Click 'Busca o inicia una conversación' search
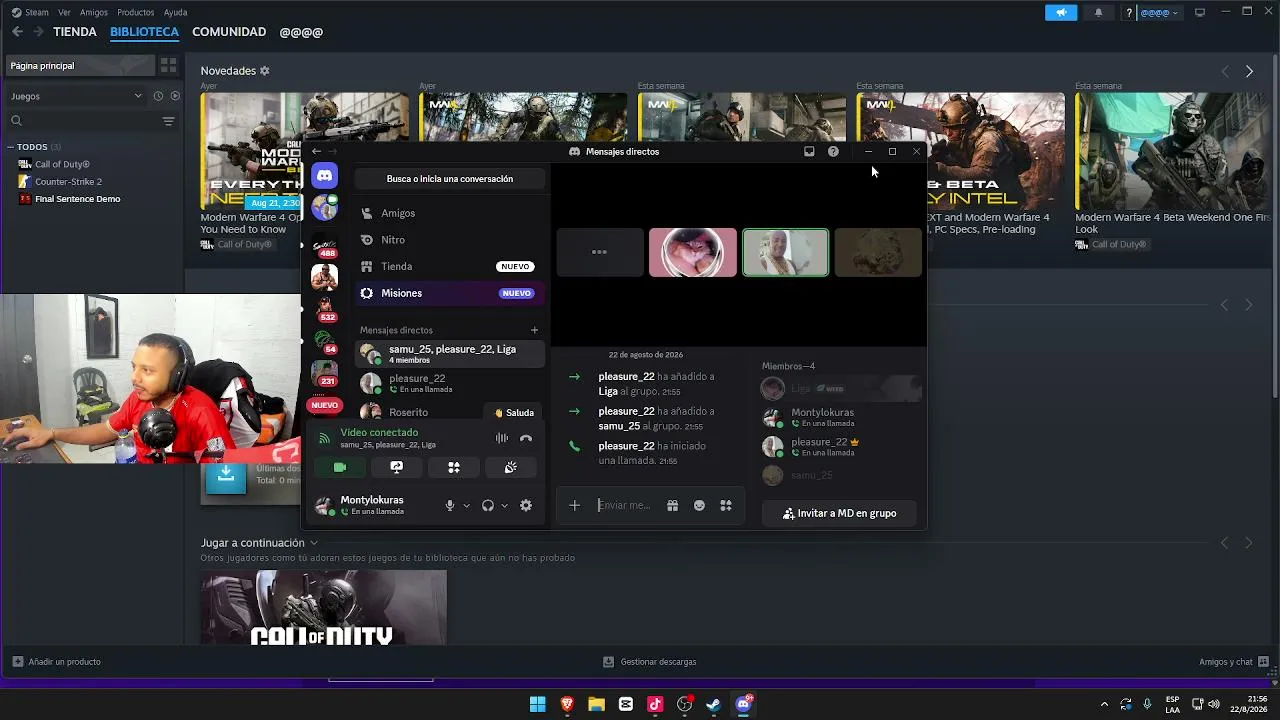Viewport: 1280px width, 720px height. (x=449, y=179)
